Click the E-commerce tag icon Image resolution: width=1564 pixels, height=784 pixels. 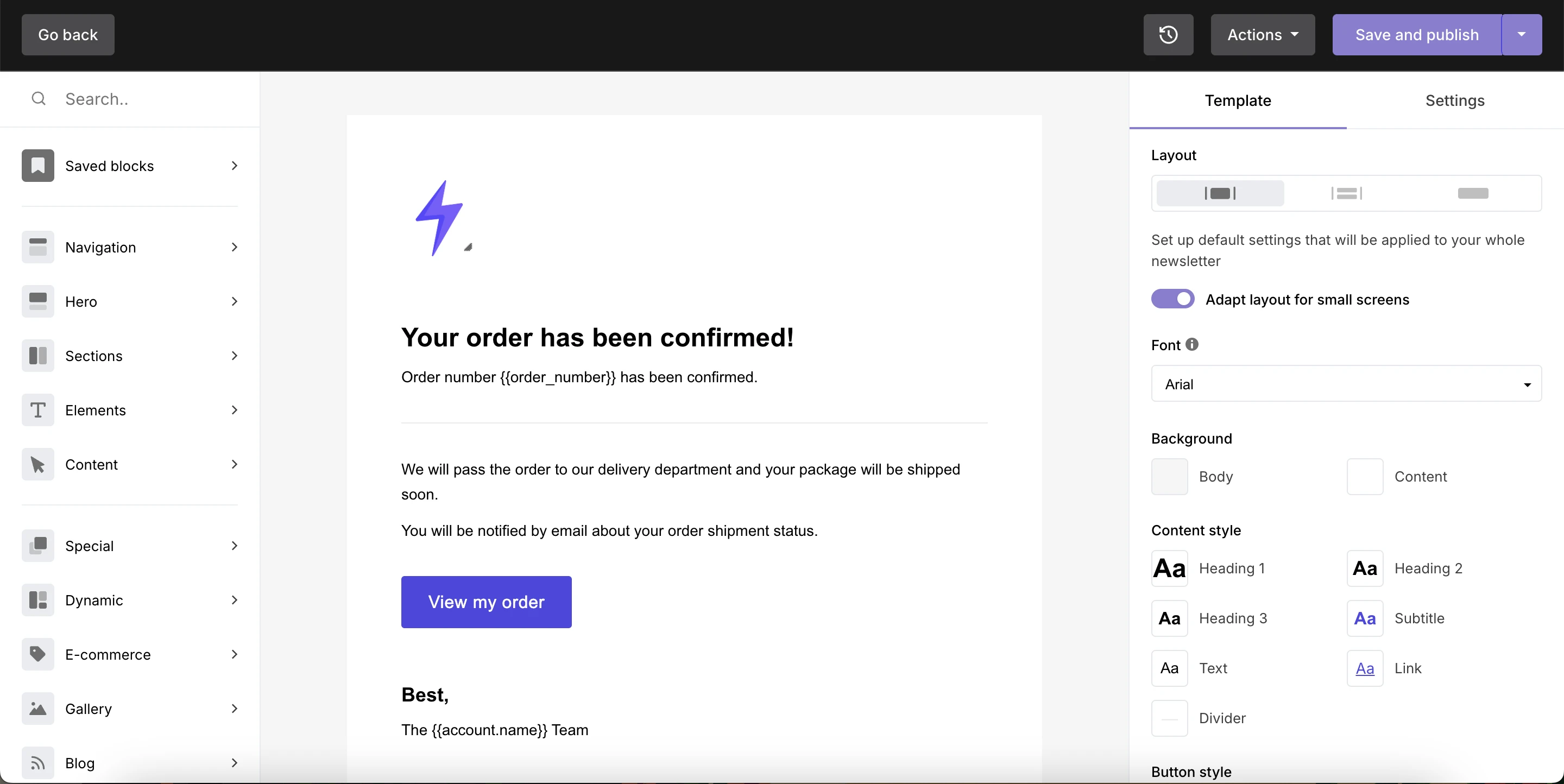(37, 654)
